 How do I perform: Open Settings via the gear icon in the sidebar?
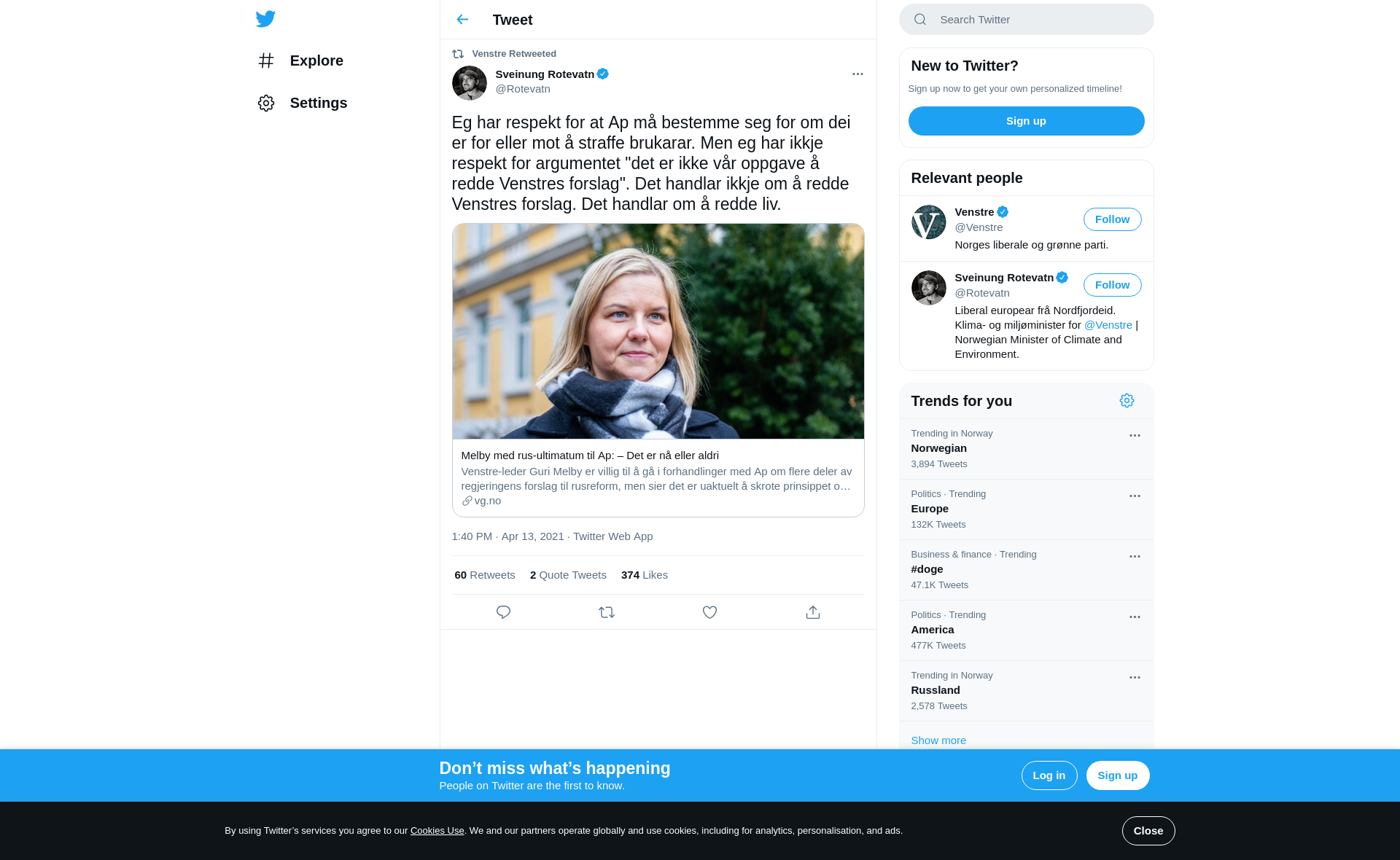pos(266,103)
